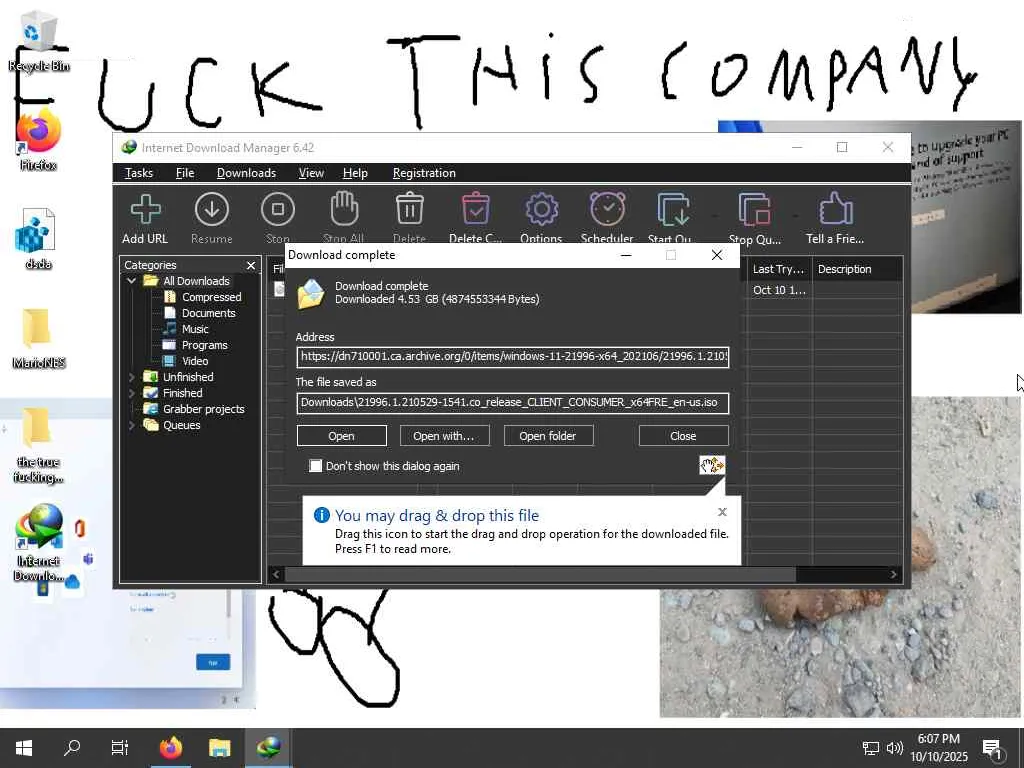Click the Open button in dialog
This screenshot has height=768, width=1024.
point(342,436)
